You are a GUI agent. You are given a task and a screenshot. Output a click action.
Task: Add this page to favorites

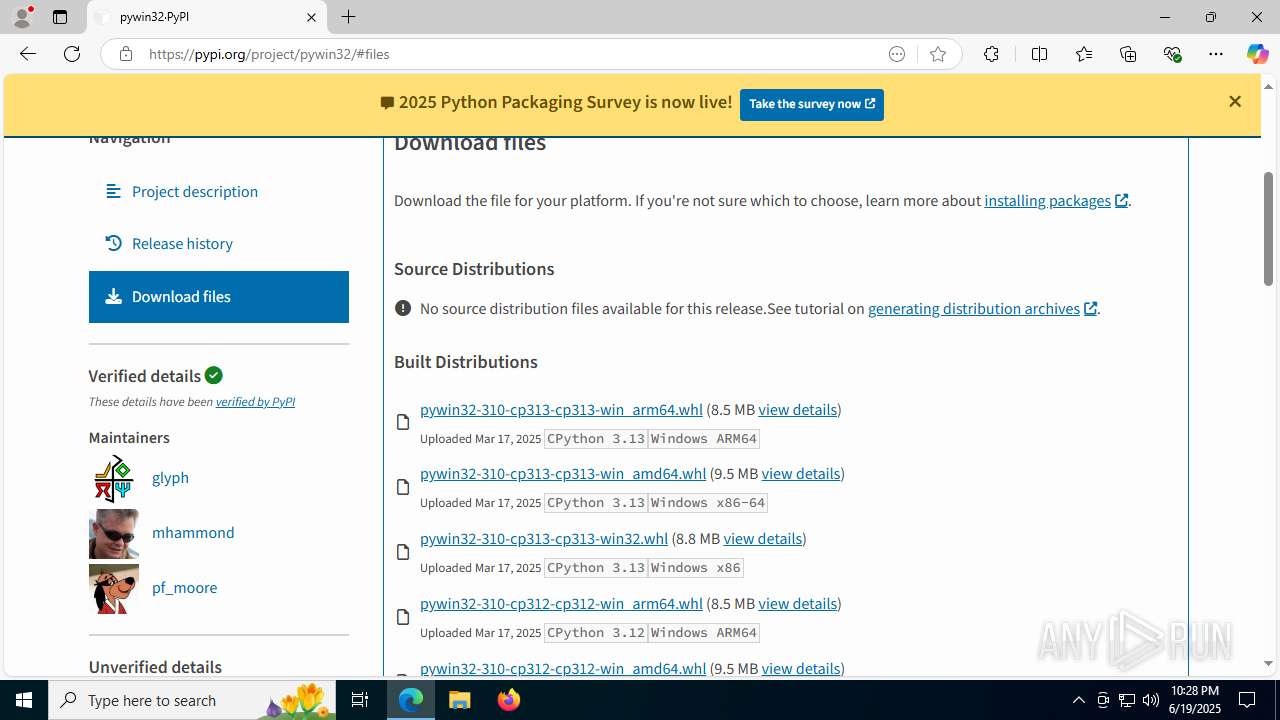pyautogui.click(x=937, y=54)
